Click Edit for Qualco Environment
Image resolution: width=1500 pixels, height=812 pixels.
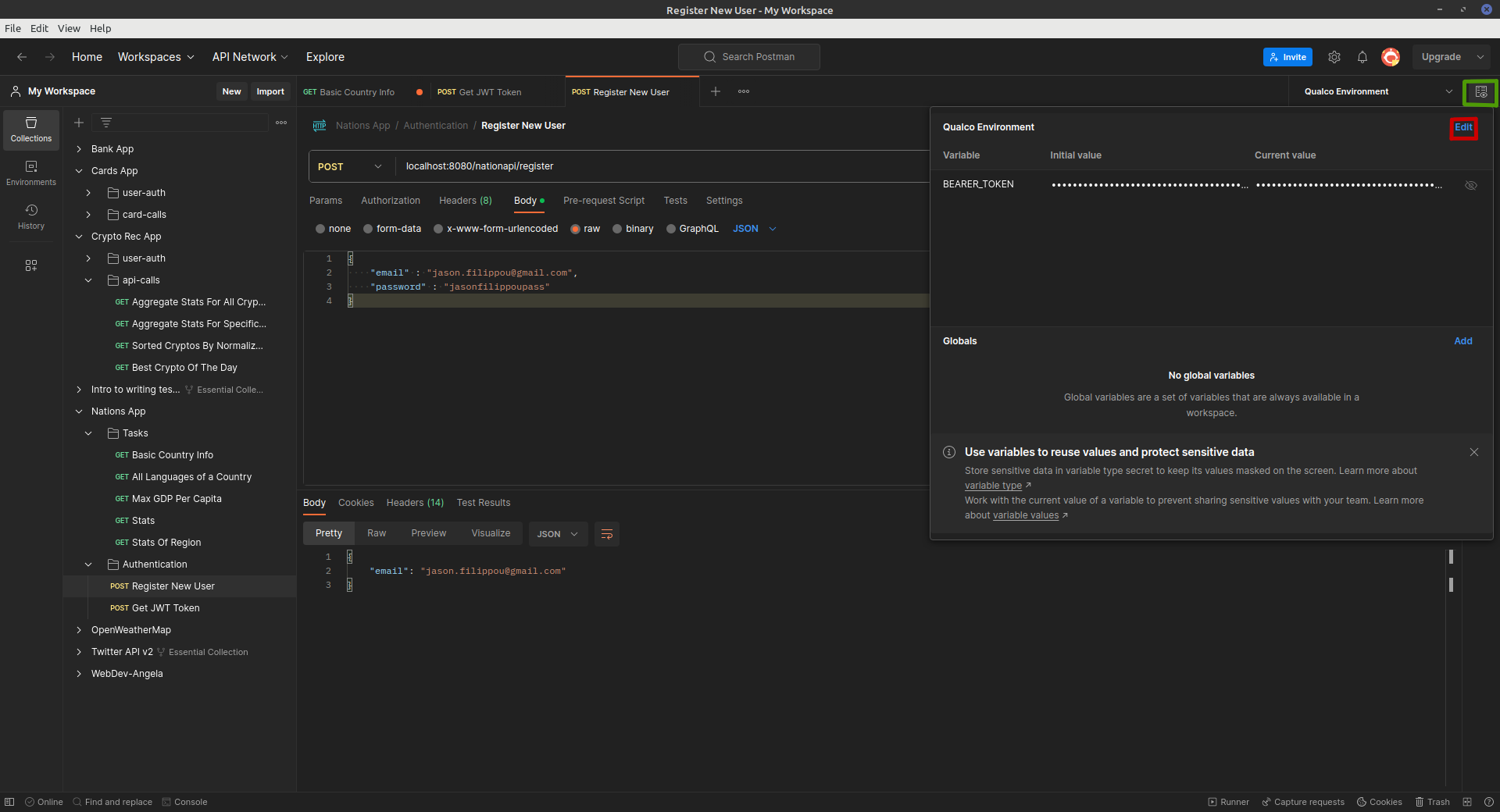point(1463,127)
